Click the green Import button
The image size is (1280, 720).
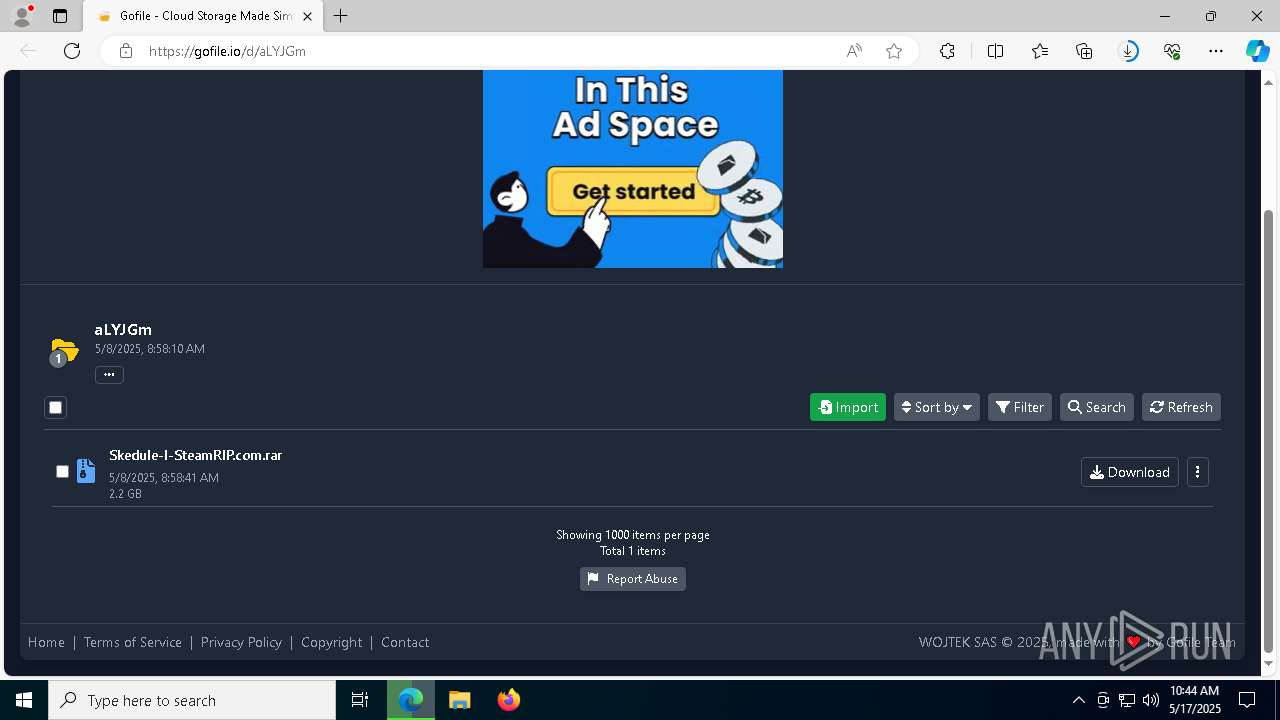(848, 407)
